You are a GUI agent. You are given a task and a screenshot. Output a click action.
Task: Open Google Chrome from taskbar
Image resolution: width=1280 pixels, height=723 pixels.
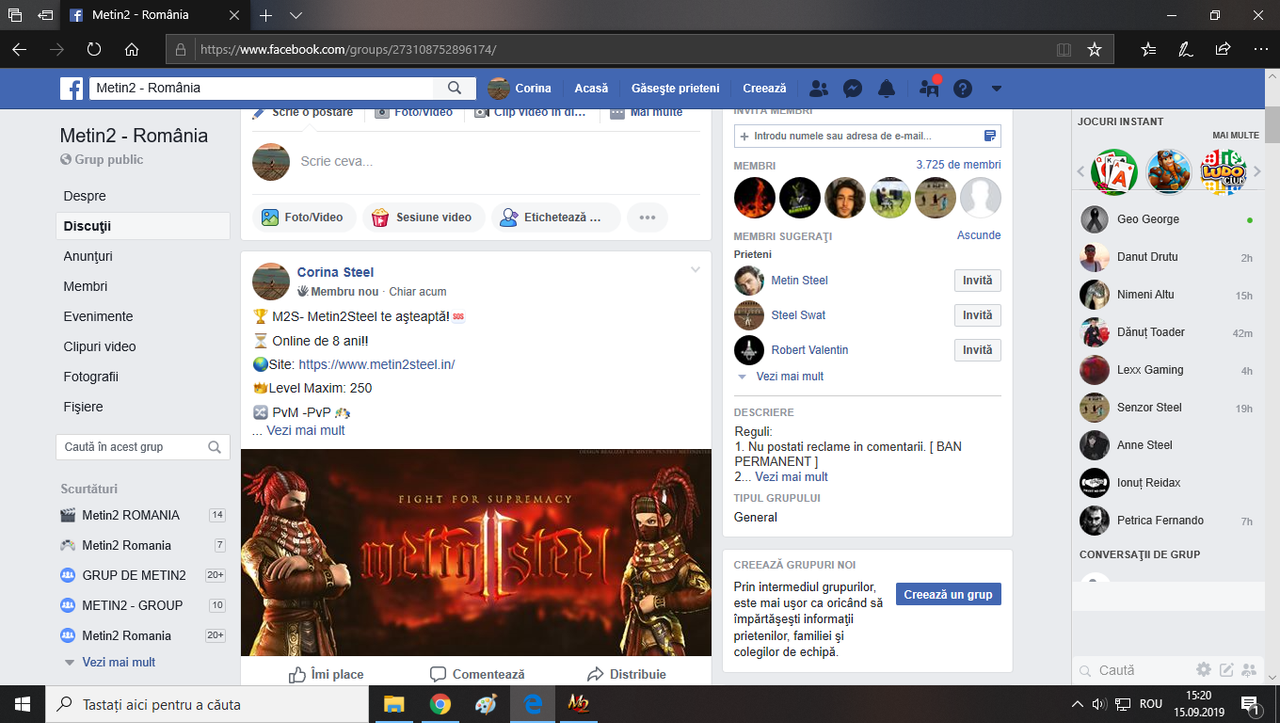(440, 704)
